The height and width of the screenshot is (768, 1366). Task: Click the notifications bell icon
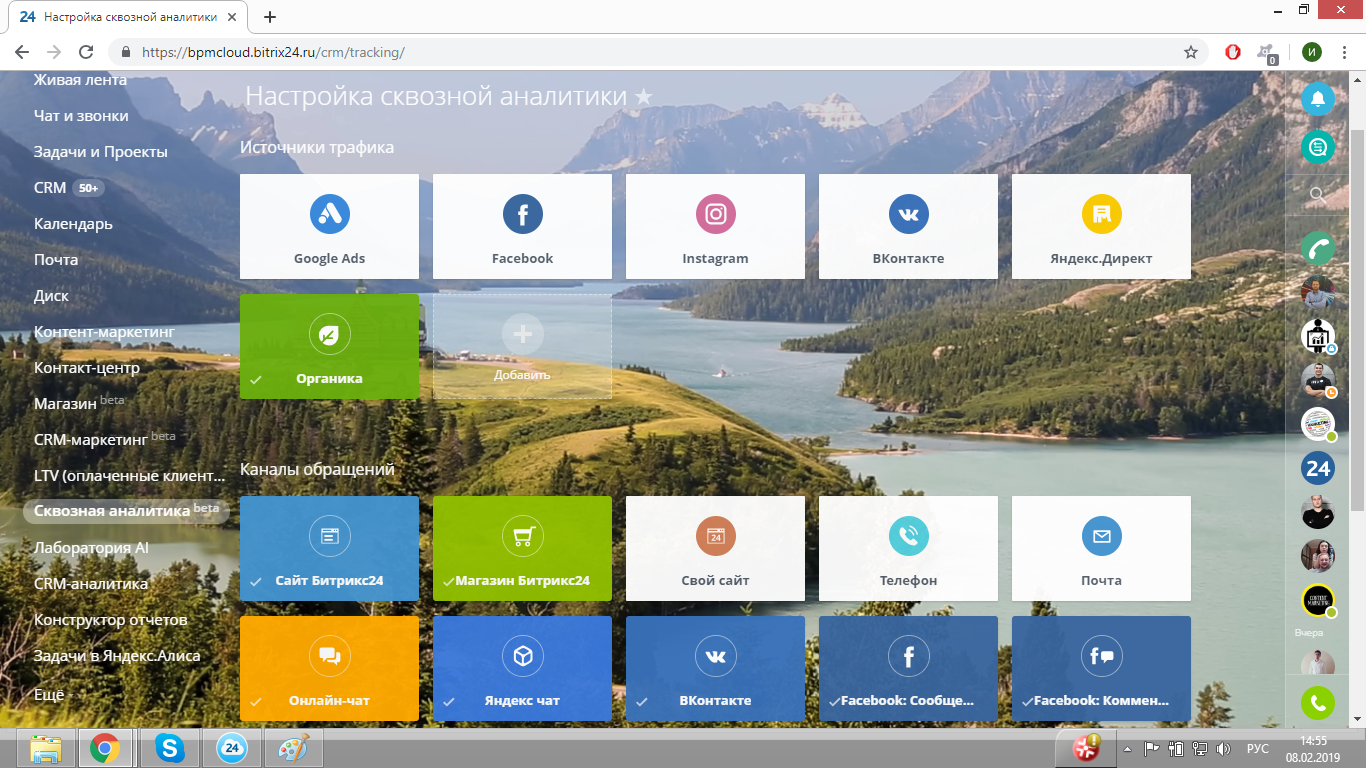(x=1318, y=98)
